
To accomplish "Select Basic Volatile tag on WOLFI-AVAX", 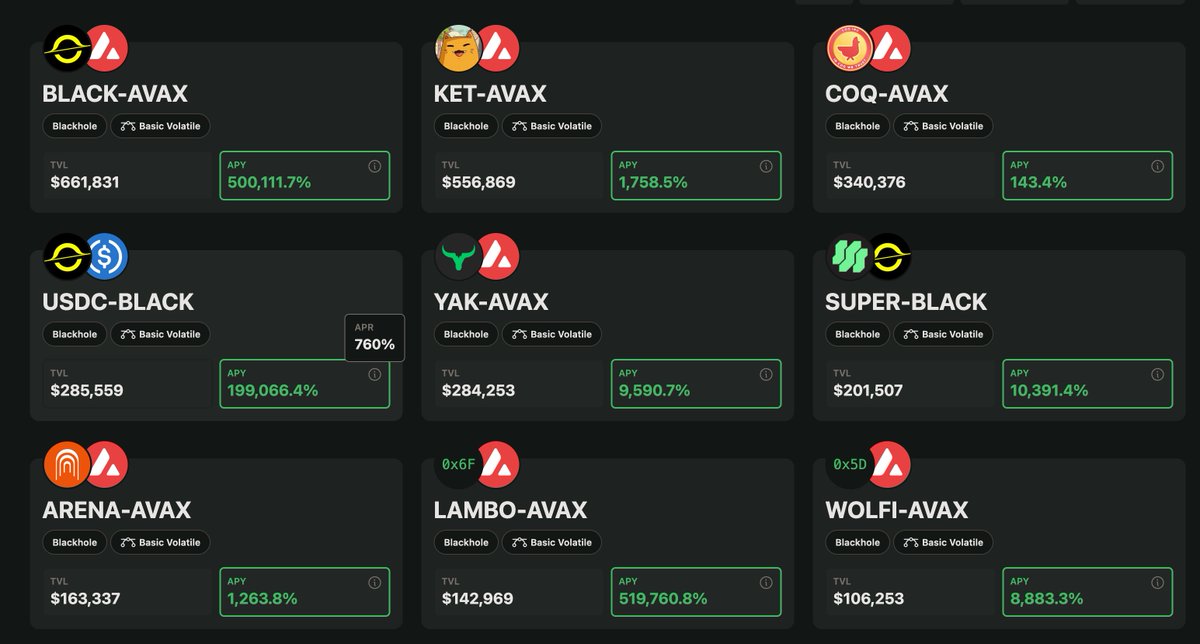I will click(x=943, y=542).
